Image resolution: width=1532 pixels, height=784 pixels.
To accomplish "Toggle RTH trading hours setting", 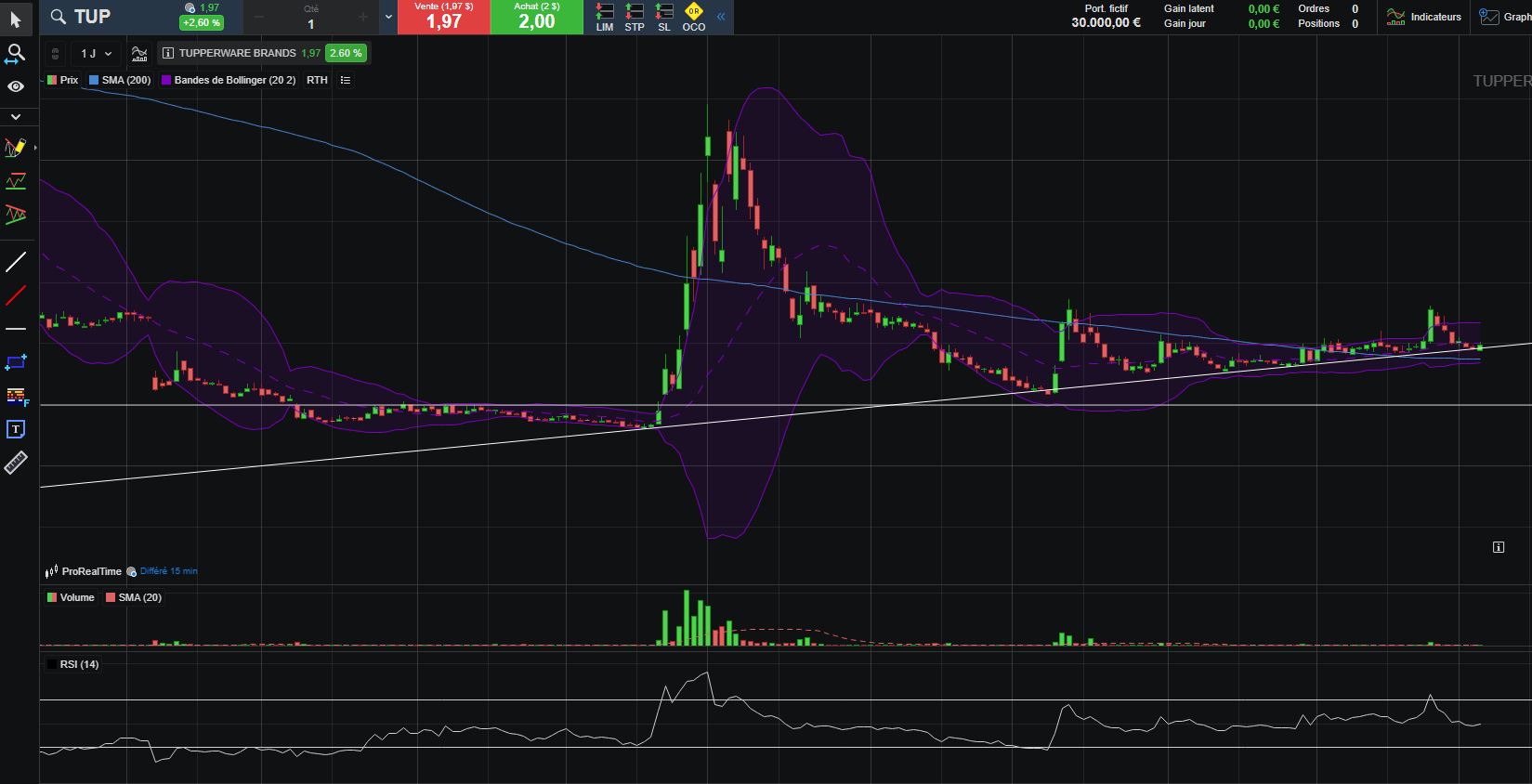I will [317, 81].
